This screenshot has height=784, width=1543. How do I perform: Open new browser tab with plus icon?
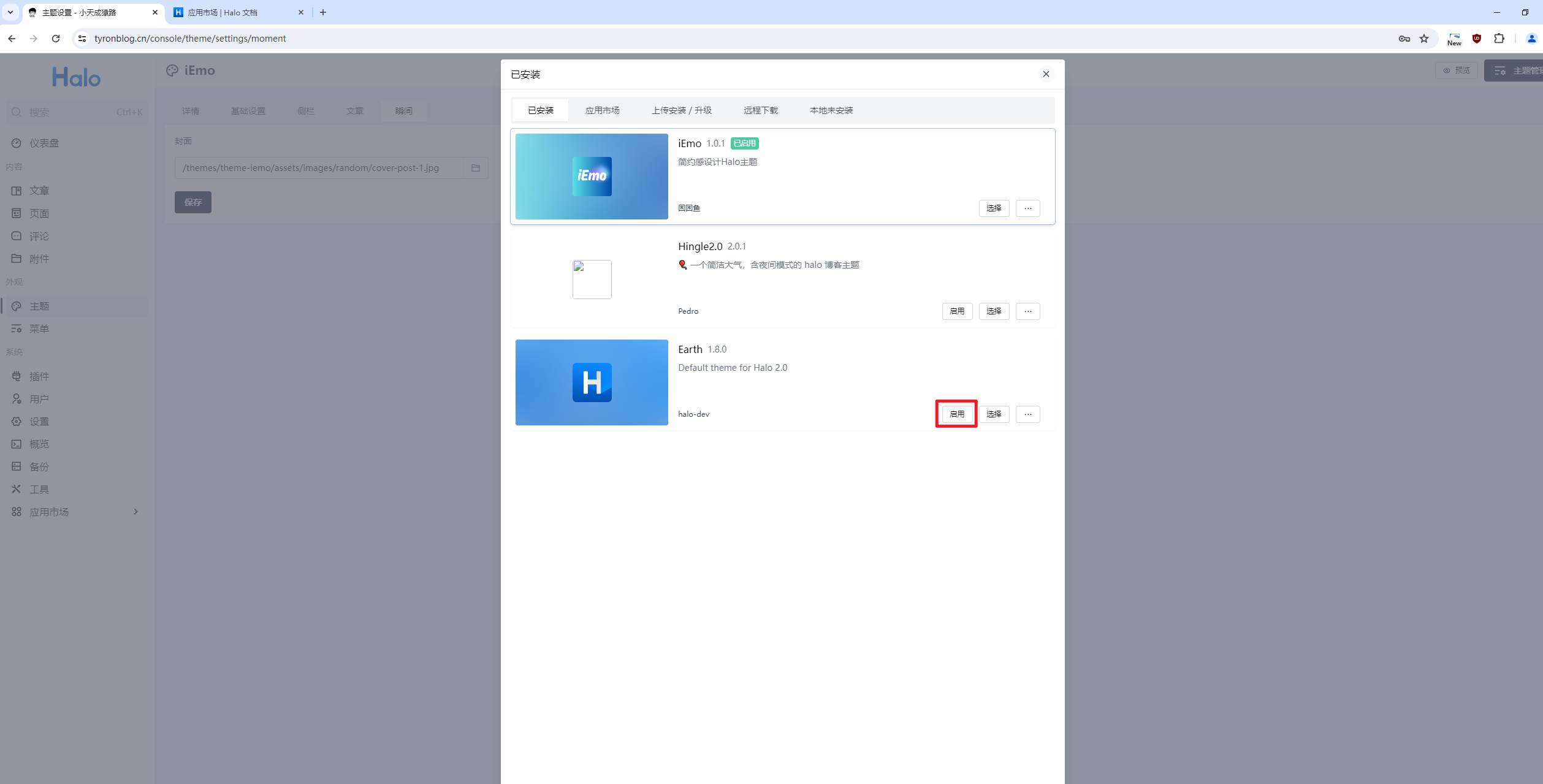click(x=323, y=12)
